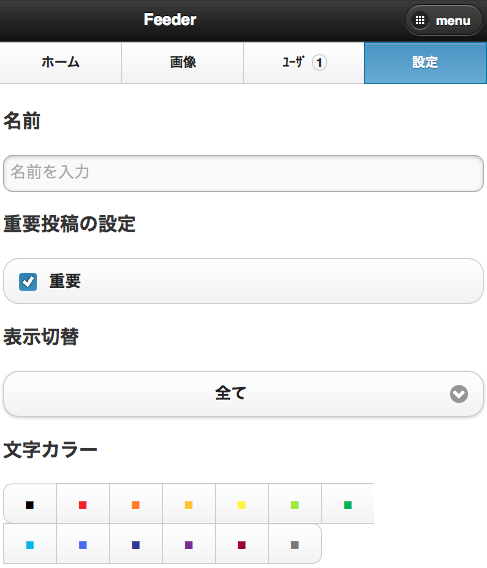
Task: Choose the red text color swatch
Action: tap(83, 505)
